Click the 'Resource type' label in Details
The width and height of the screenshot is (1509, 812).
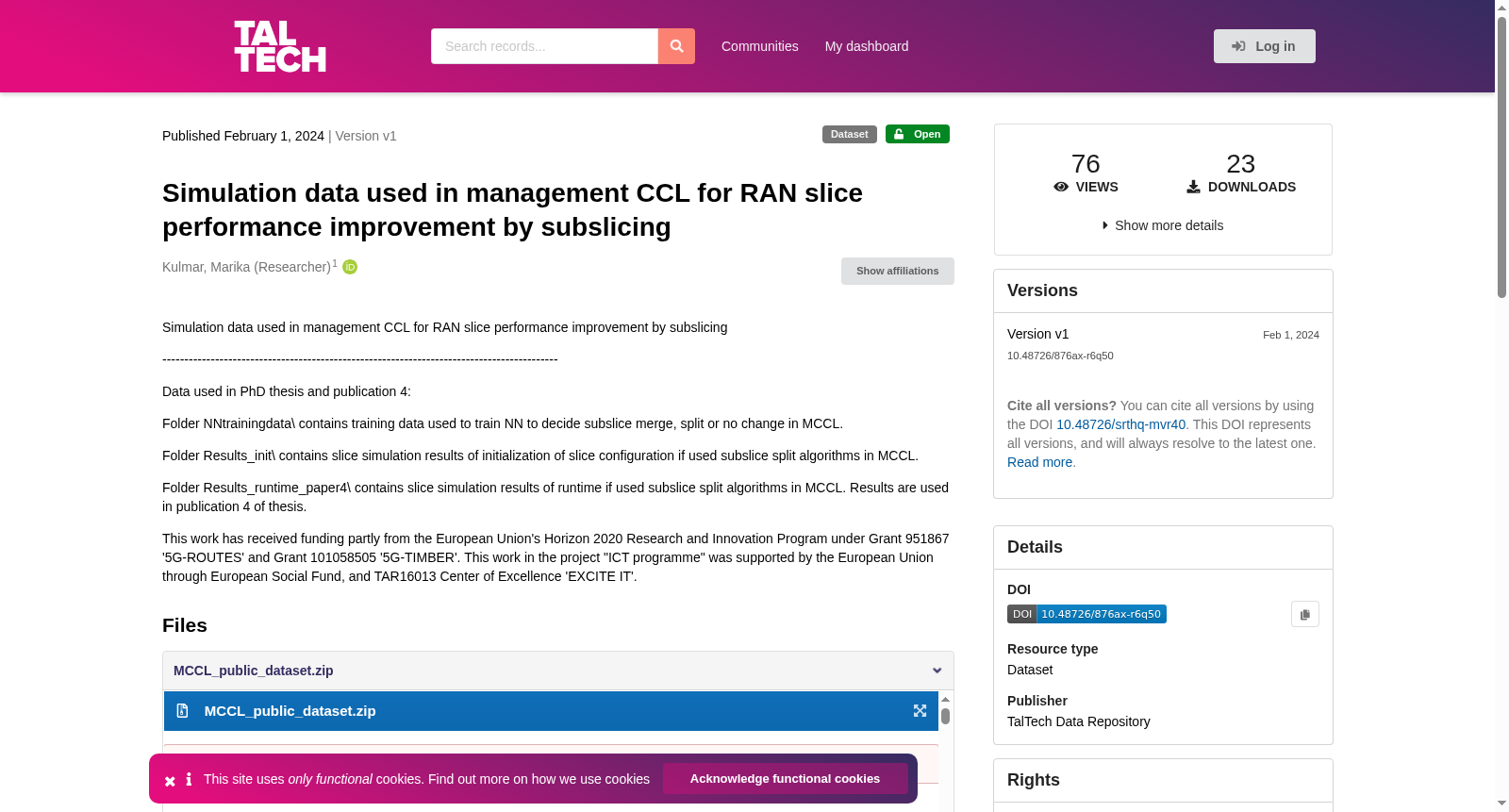tap(1053, 649)
